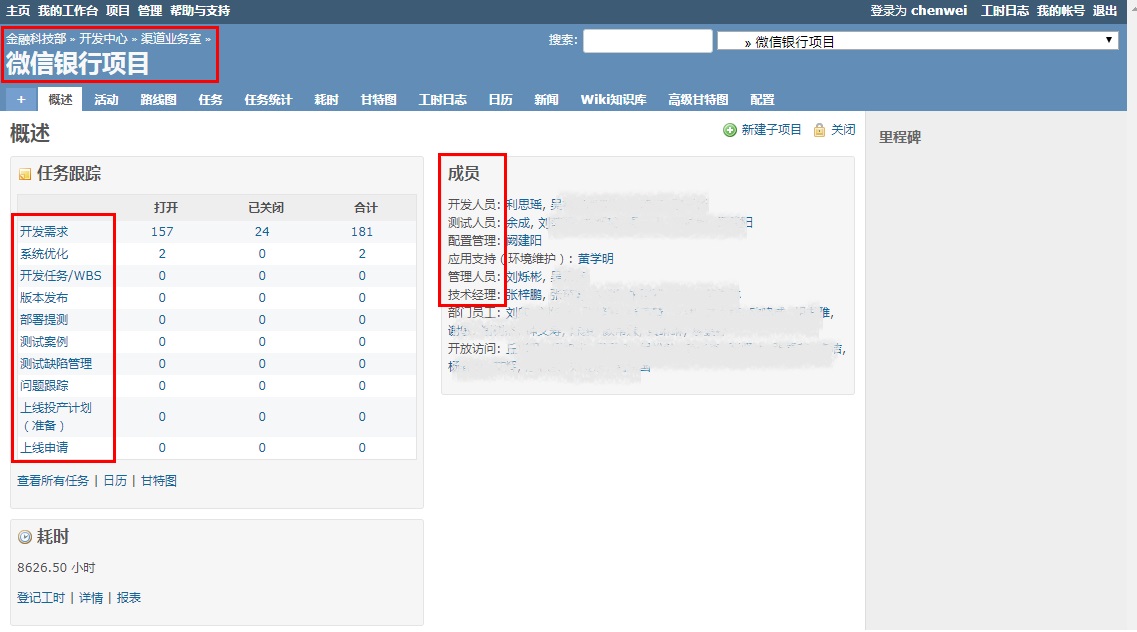Screen dimensions: 1137x632
Task: Click 详情 link under 耗时
Action: pyautogui.click(x=91, y=597)
